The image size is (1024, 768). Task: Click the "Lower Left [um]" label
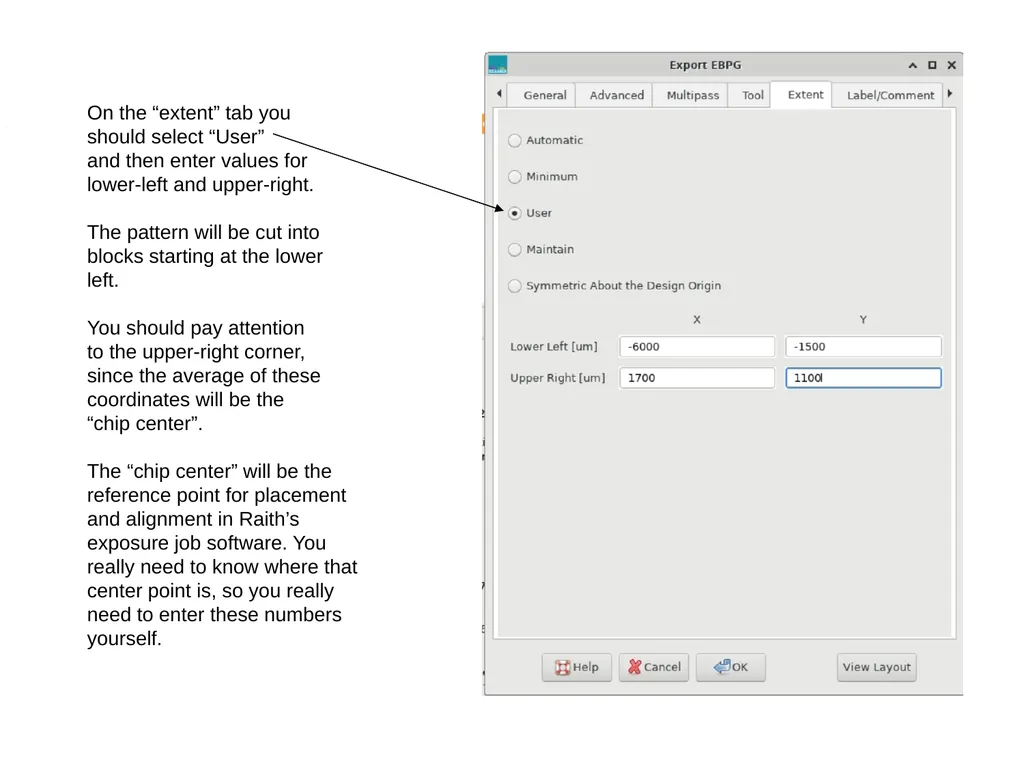click(x=554, y=347)
